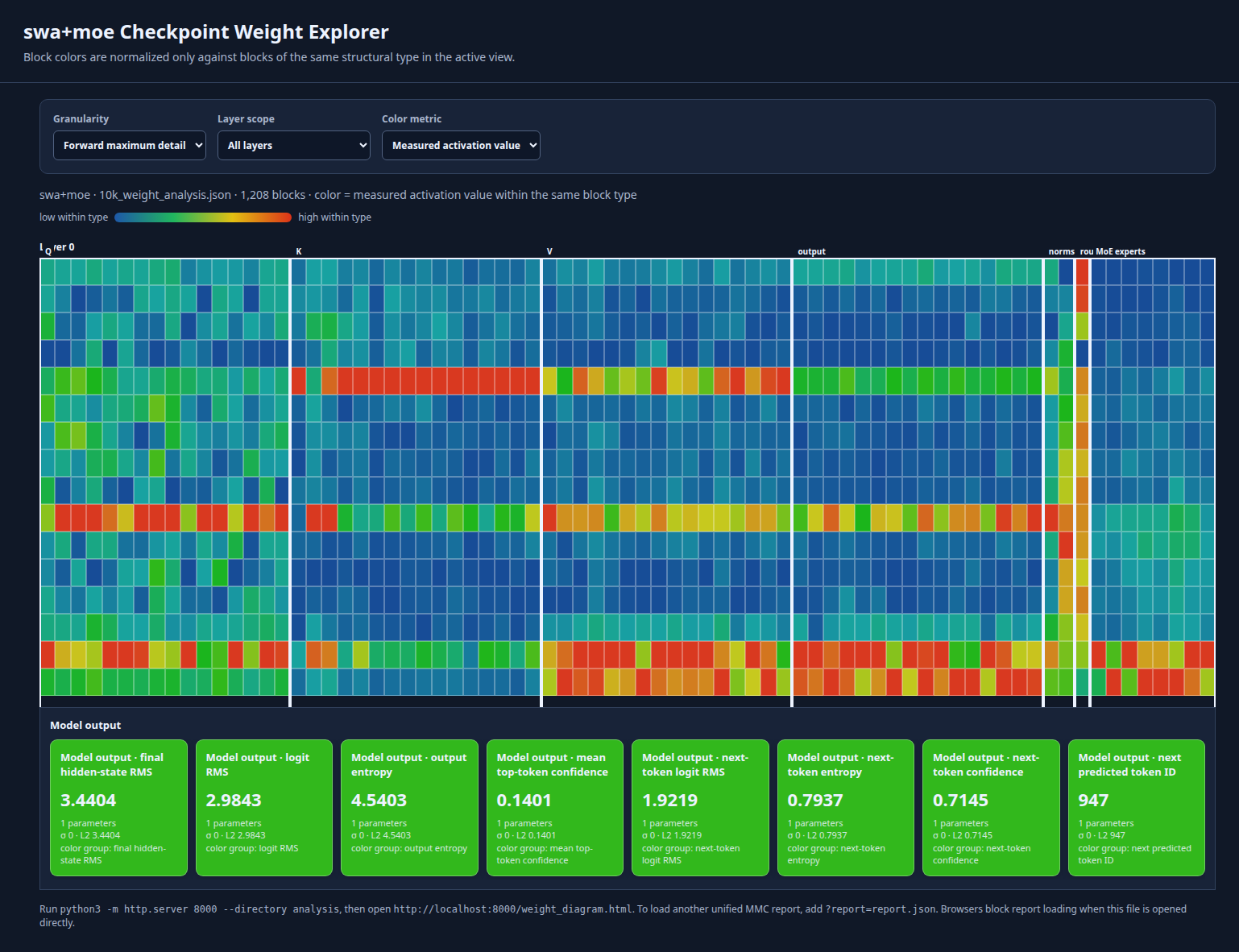This screenshot has width=1239, height=952.
Task: Click the V column group label
Action: click(549, 252)
